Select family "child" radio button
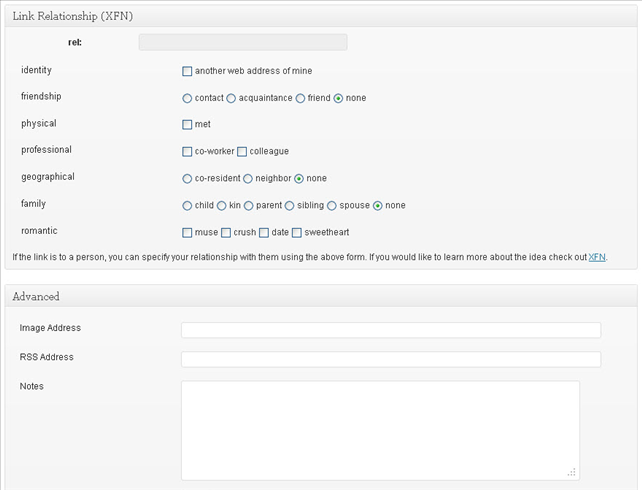642x490 pixels. [x=187, y=205]
